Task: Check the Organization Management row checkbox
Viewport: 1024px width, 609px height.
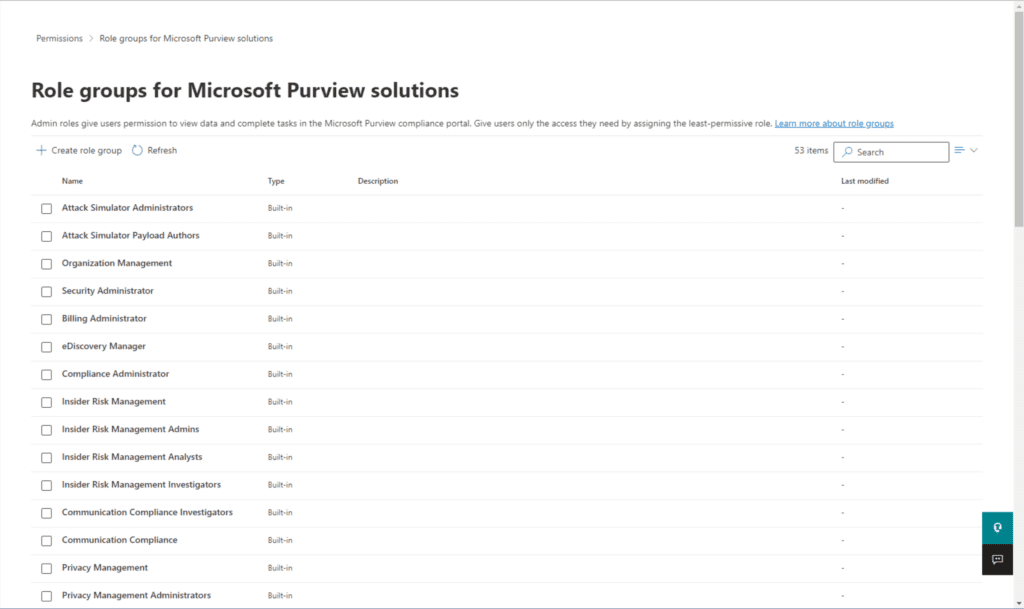Action: tap(46, 264)
